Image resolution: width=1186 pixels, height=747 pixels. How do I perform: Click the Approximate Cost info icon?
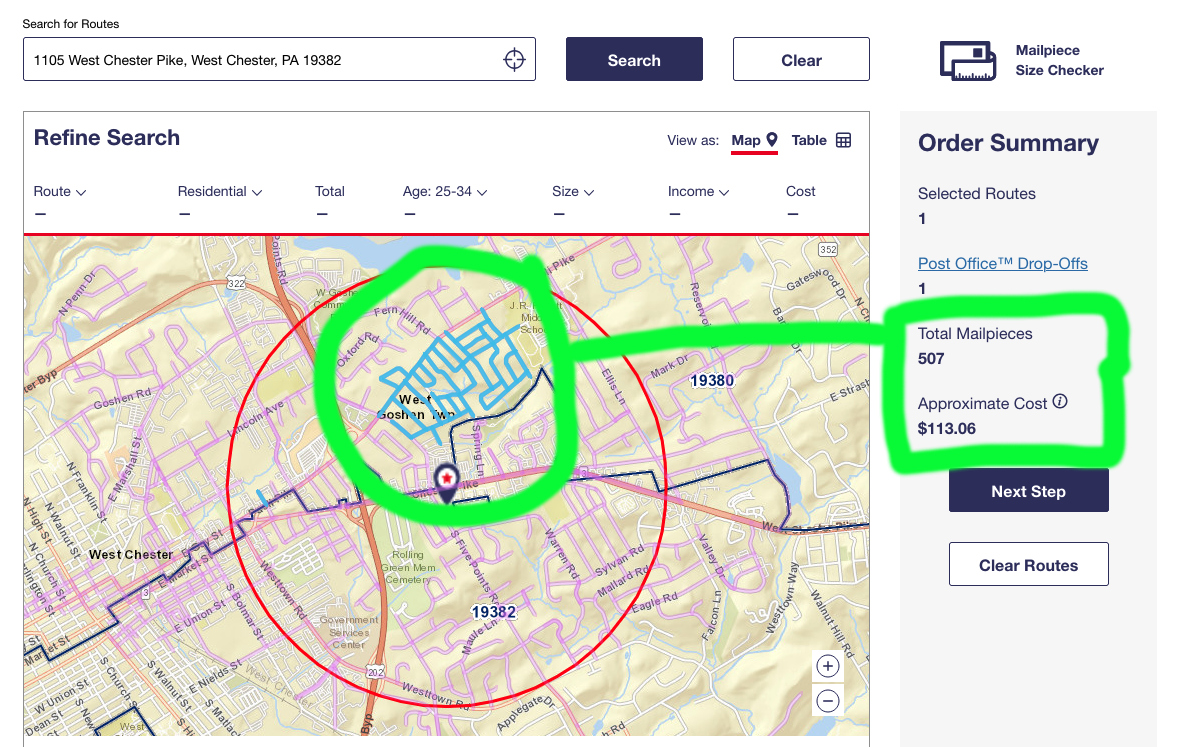[x=1060, y=402]
